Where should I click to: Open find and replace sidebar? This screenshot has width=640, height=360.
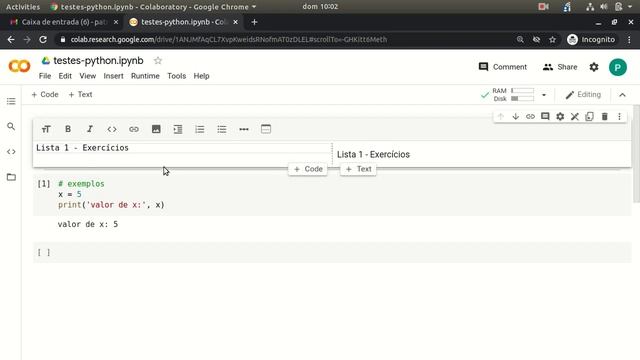point(11,127)
